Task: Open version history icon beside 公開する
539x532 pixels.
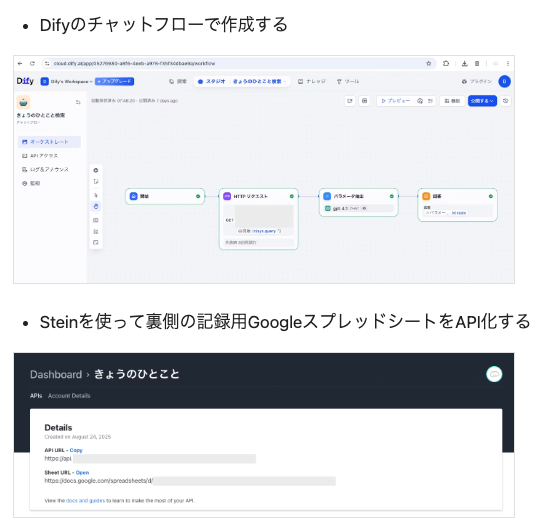Action: pyautogui.click(x=505, y=101)
